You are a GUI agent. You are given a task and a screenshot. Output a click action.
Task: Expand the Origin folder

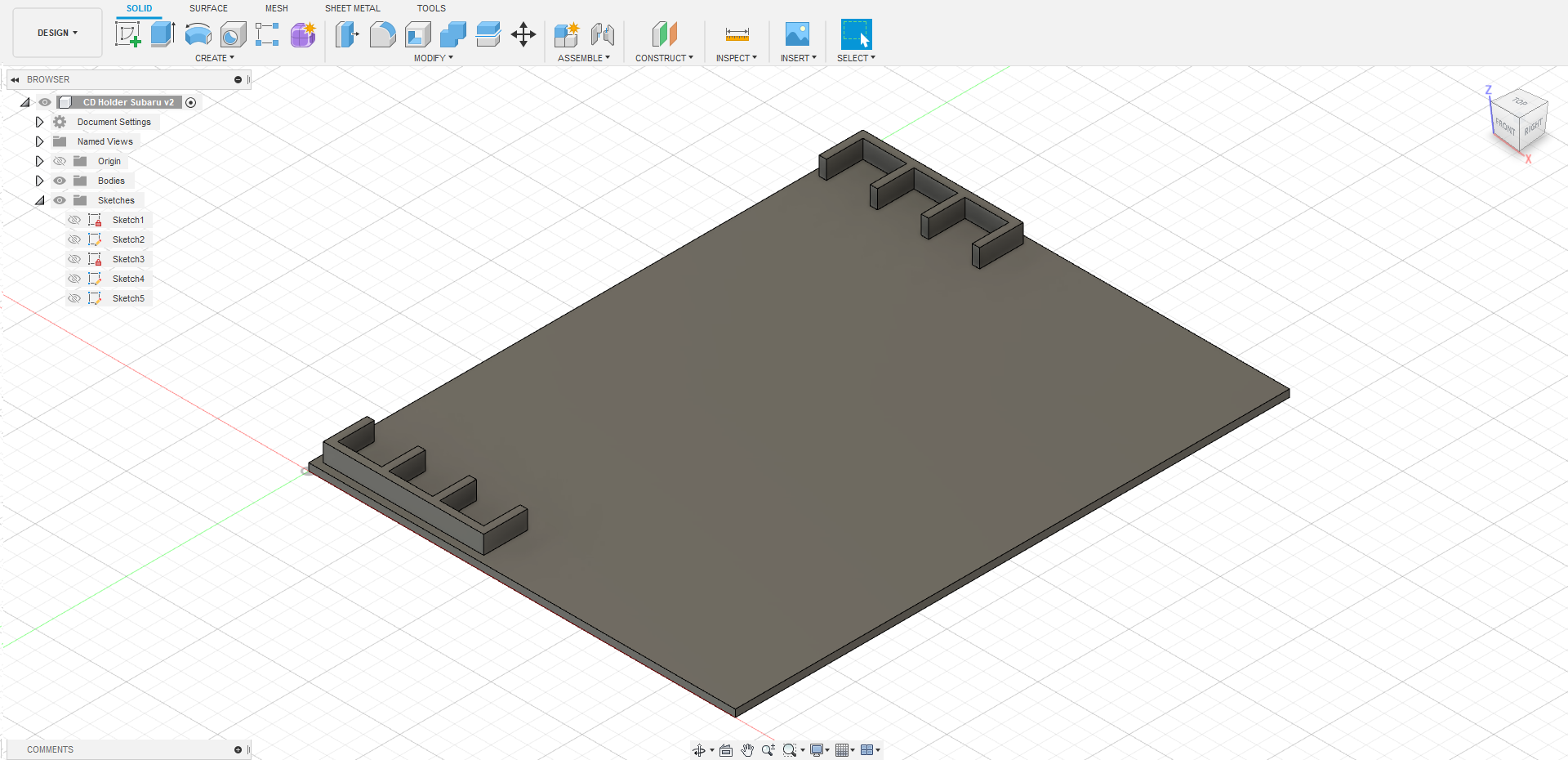click(39, 161)
